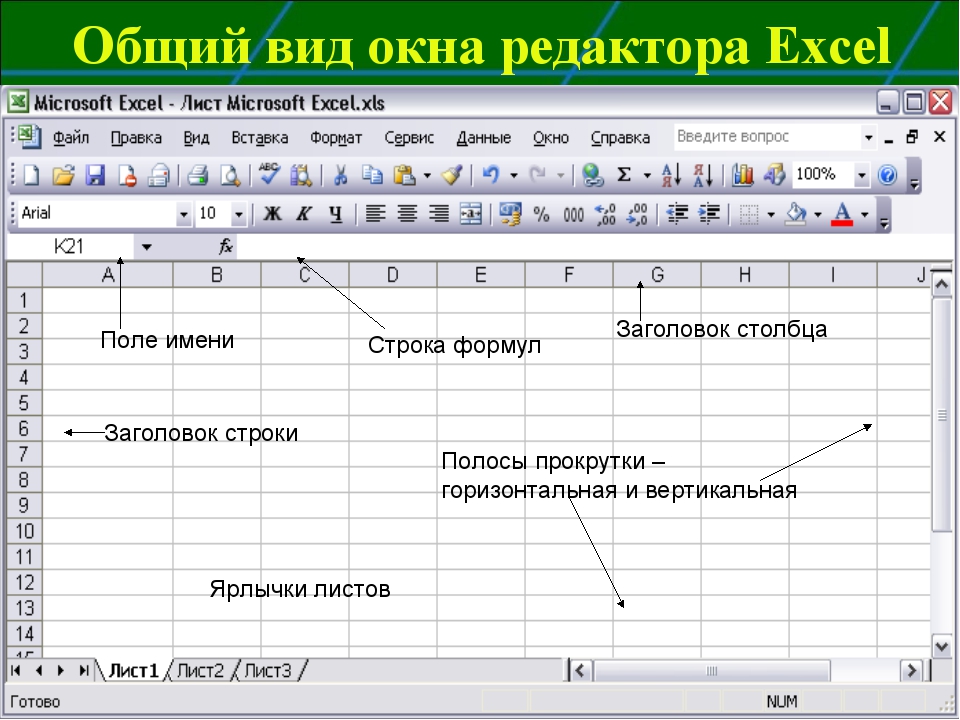This screenshot has height=720, width=960.
Task: Open the font color red arrow dropdown
Action: tap(864, 214)
